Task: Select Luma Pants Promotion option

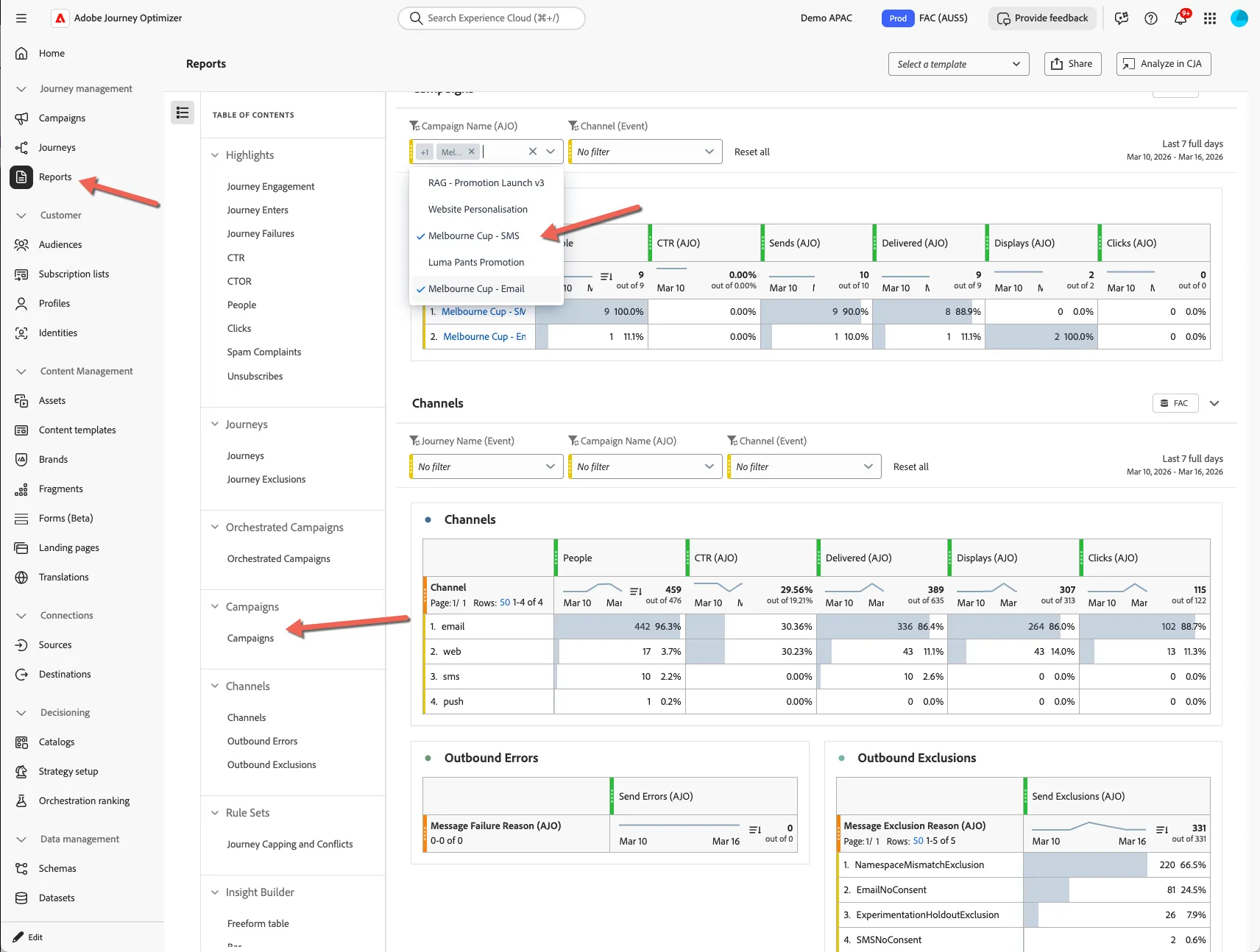Action: coord(486,262)
